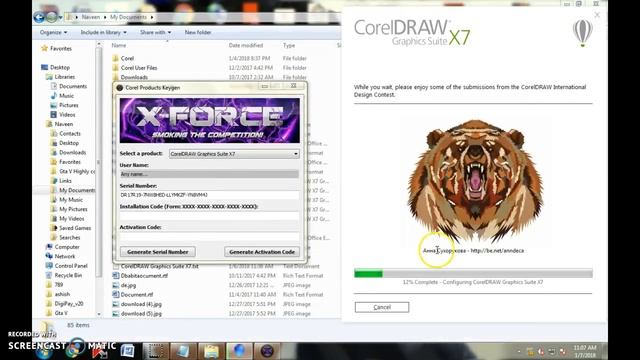Click the Generate Serial Number button
The image size is (640, 360).
coord(158,252)
